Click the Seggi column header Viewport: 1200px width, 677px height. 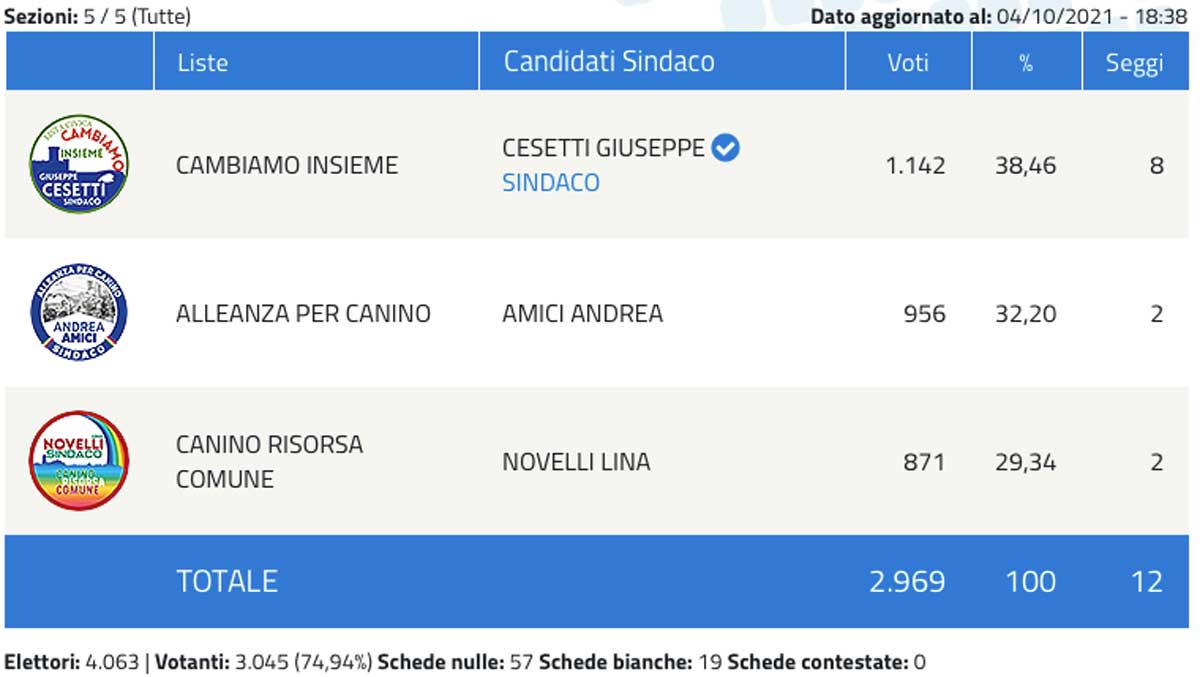(x=1134, y=62)
